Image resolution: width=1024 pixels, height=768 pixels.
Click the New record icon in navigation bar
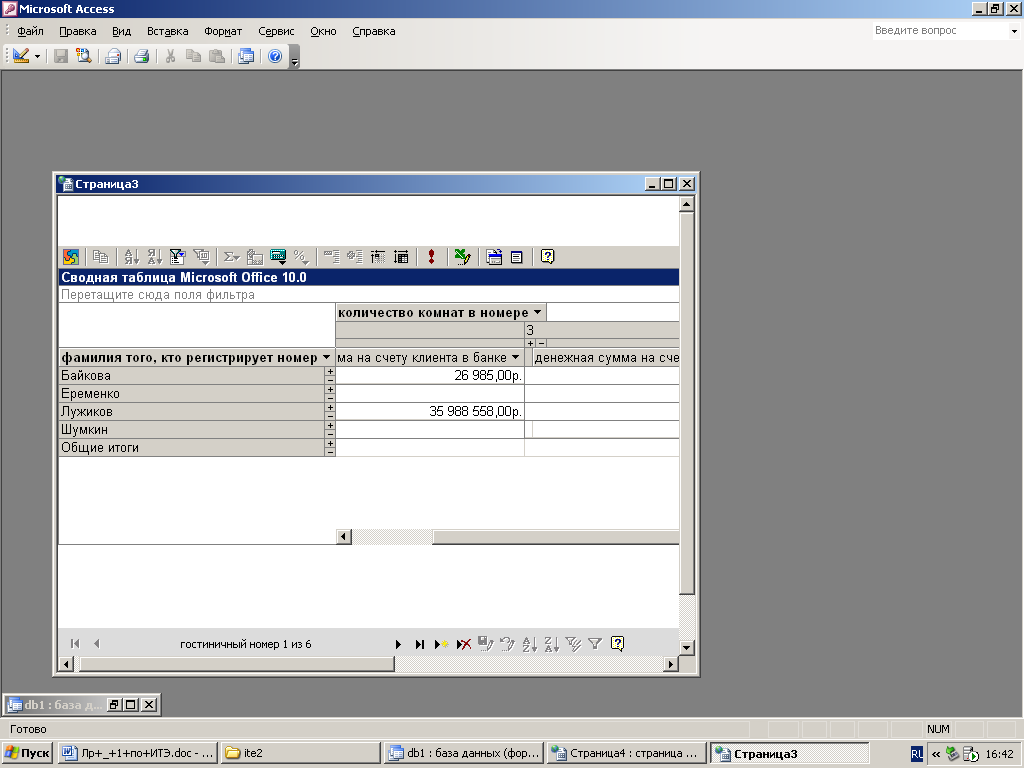click(441, 644)
